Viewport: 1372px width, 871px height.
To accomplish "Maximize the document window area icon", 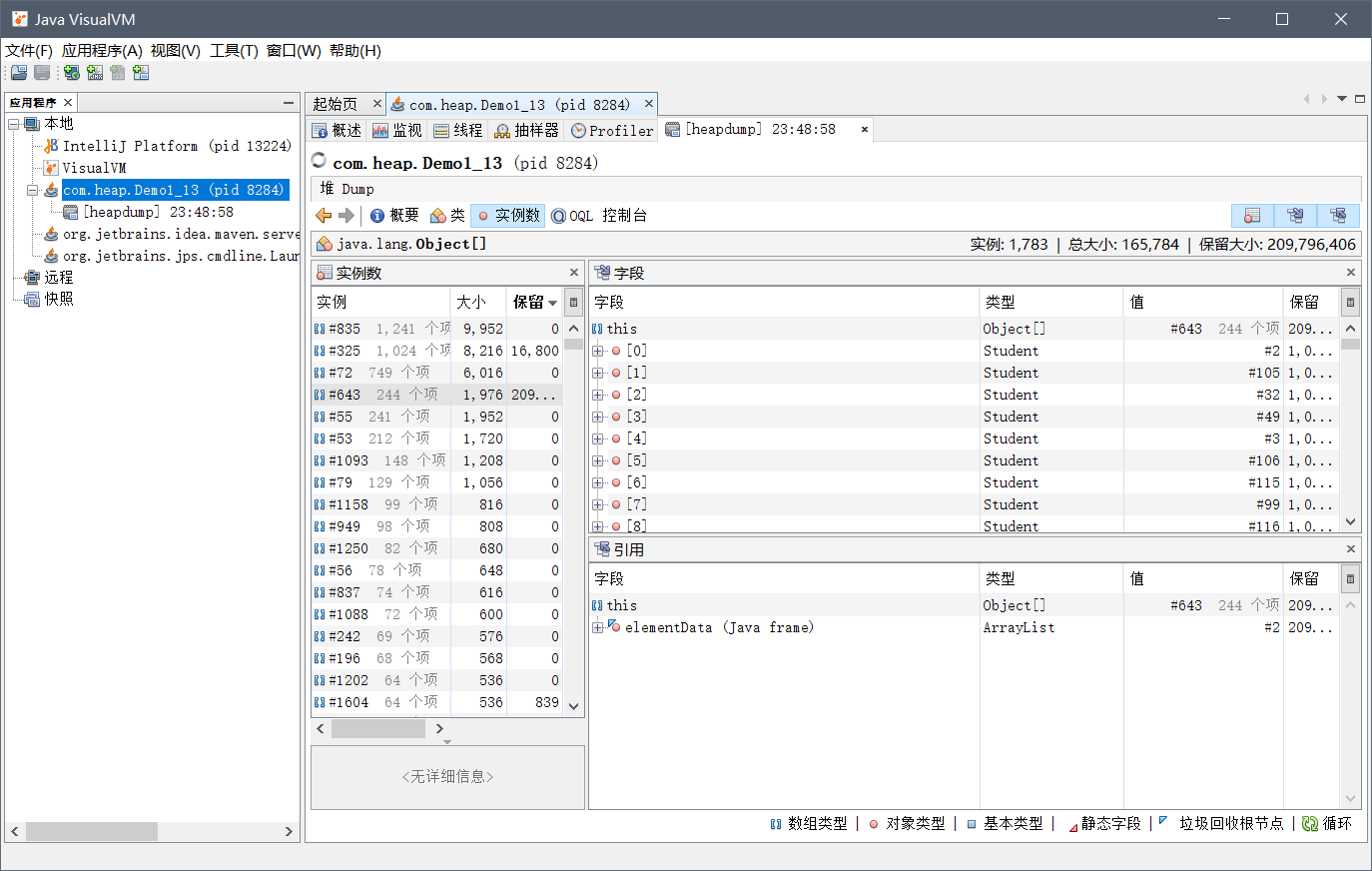I will tap(1359, 98).
